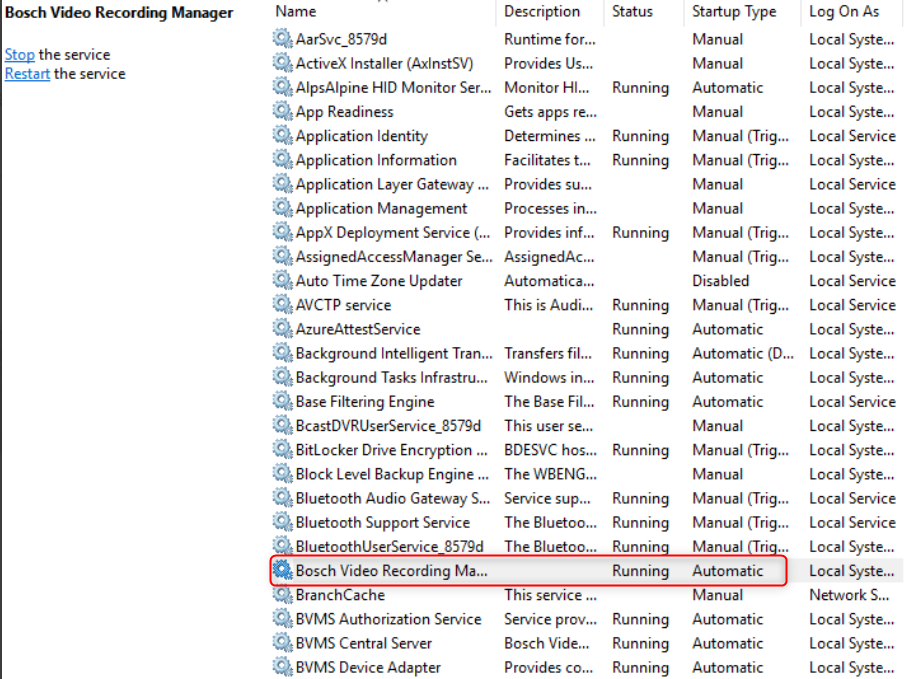Viewport: 916px width, 679px height.
Task: Click the The WBENG... description cell
Action: (x=550, y=474)
